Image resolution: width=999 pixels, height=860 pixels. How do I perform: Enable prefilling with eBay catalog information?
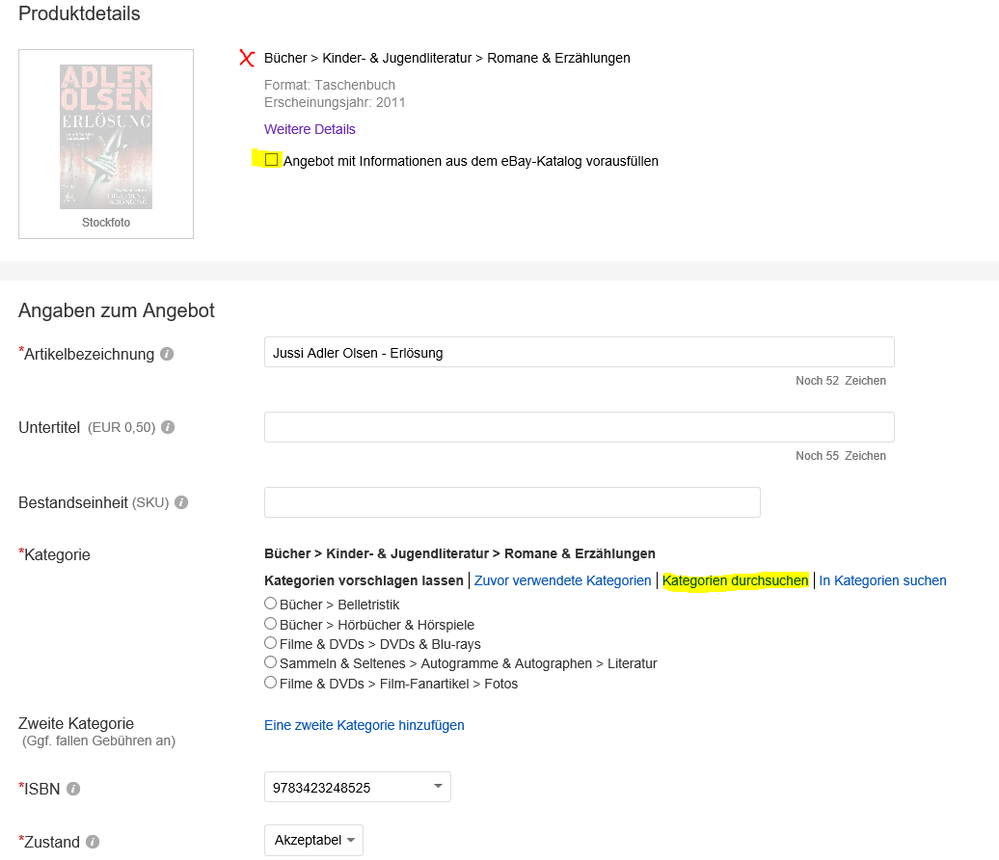pyautogui.click(x=271, y=160)
